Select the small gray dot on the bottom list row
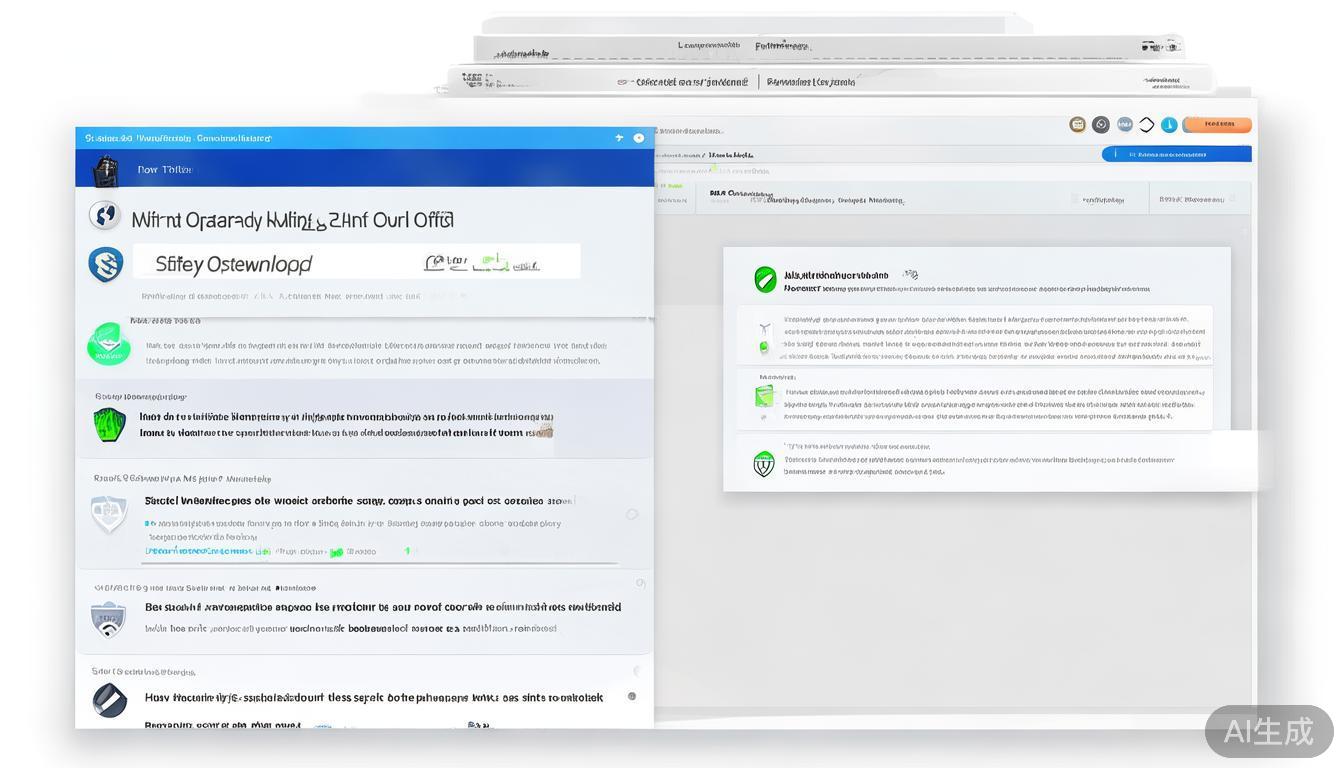 point(632,696)
